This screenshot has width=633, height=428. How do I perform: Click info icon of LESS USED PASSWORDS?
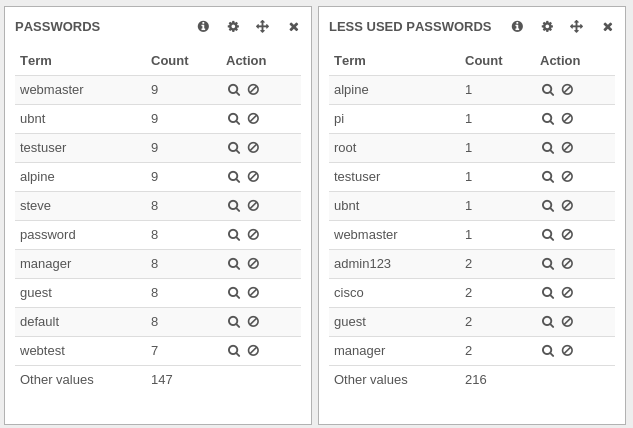[517, 27]
